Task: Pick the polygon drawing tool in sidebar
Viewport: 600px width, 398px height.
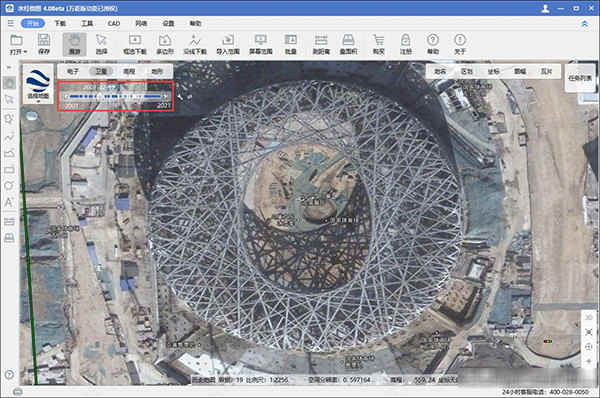Action: (9, 153)
